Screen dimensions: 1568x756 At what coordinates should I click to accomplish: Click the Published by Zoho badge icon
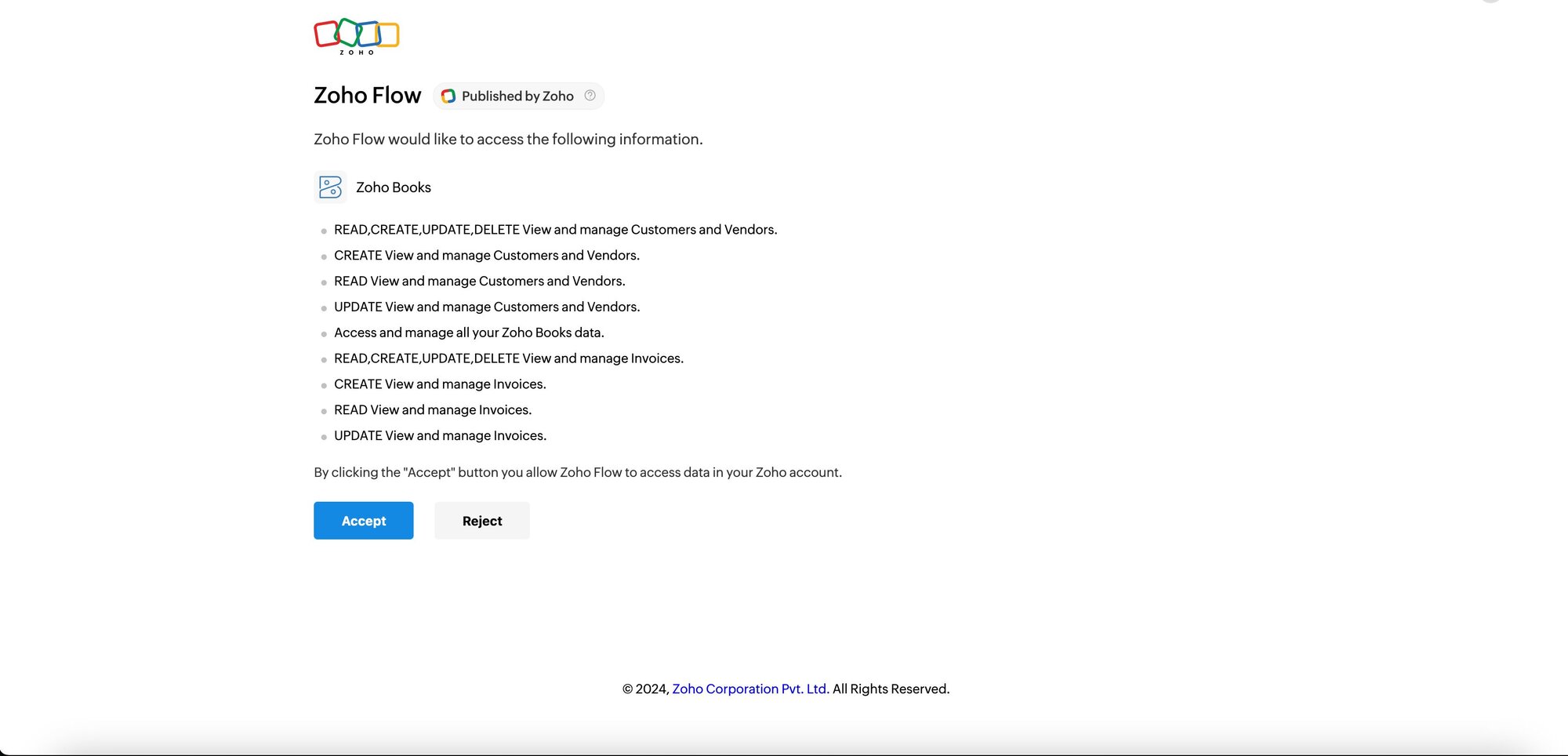tap(448, 96)
